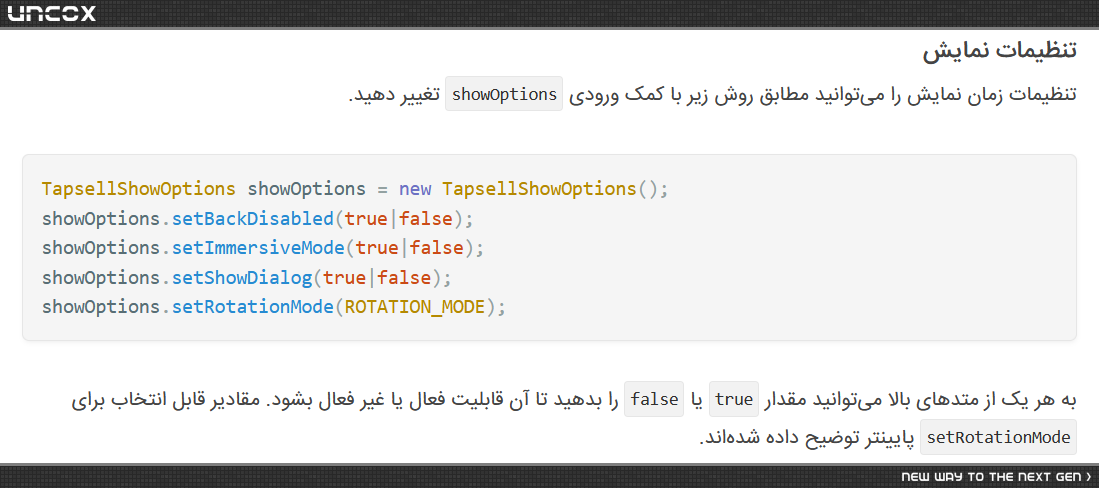1099x488 pixels.
Task: Click true in the setBackDisabled line
Action: click(x=366, y=219)
